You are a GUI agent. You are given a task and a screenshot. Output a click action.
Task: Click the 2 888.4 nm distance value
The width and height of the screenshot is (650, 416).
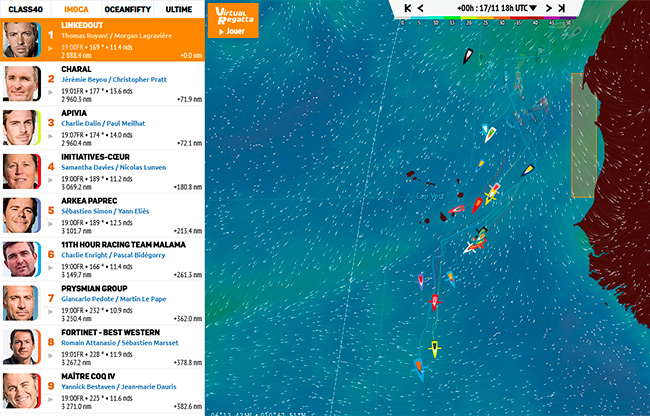point(76,55)
